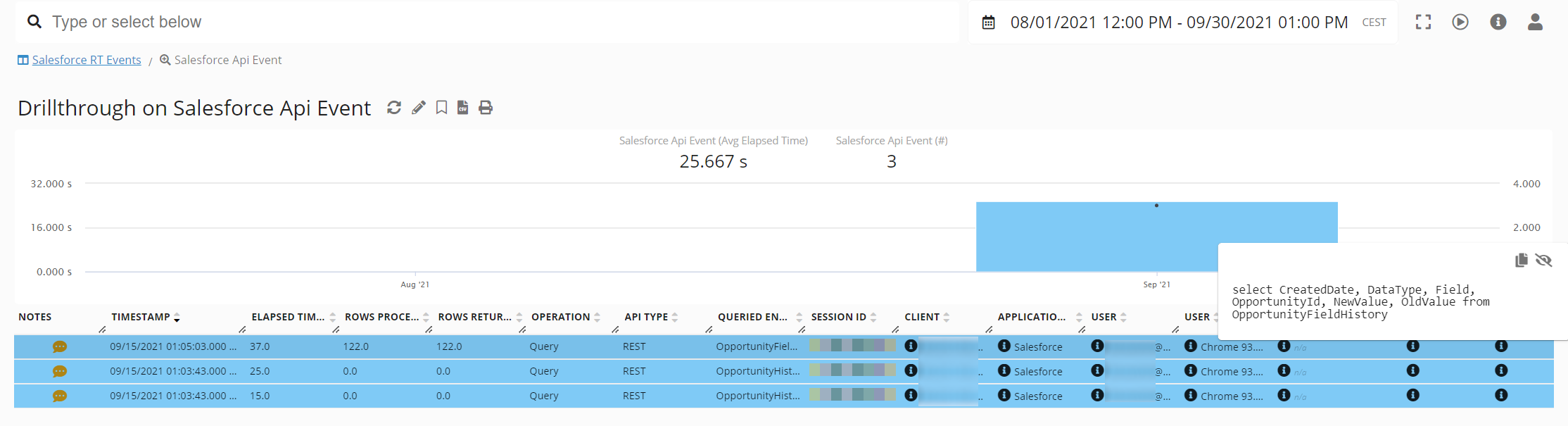The image size is (1568, 426).
Task: Go back to Salesforce RT Events
Action: pyautogui.click(x=86, y=60)
